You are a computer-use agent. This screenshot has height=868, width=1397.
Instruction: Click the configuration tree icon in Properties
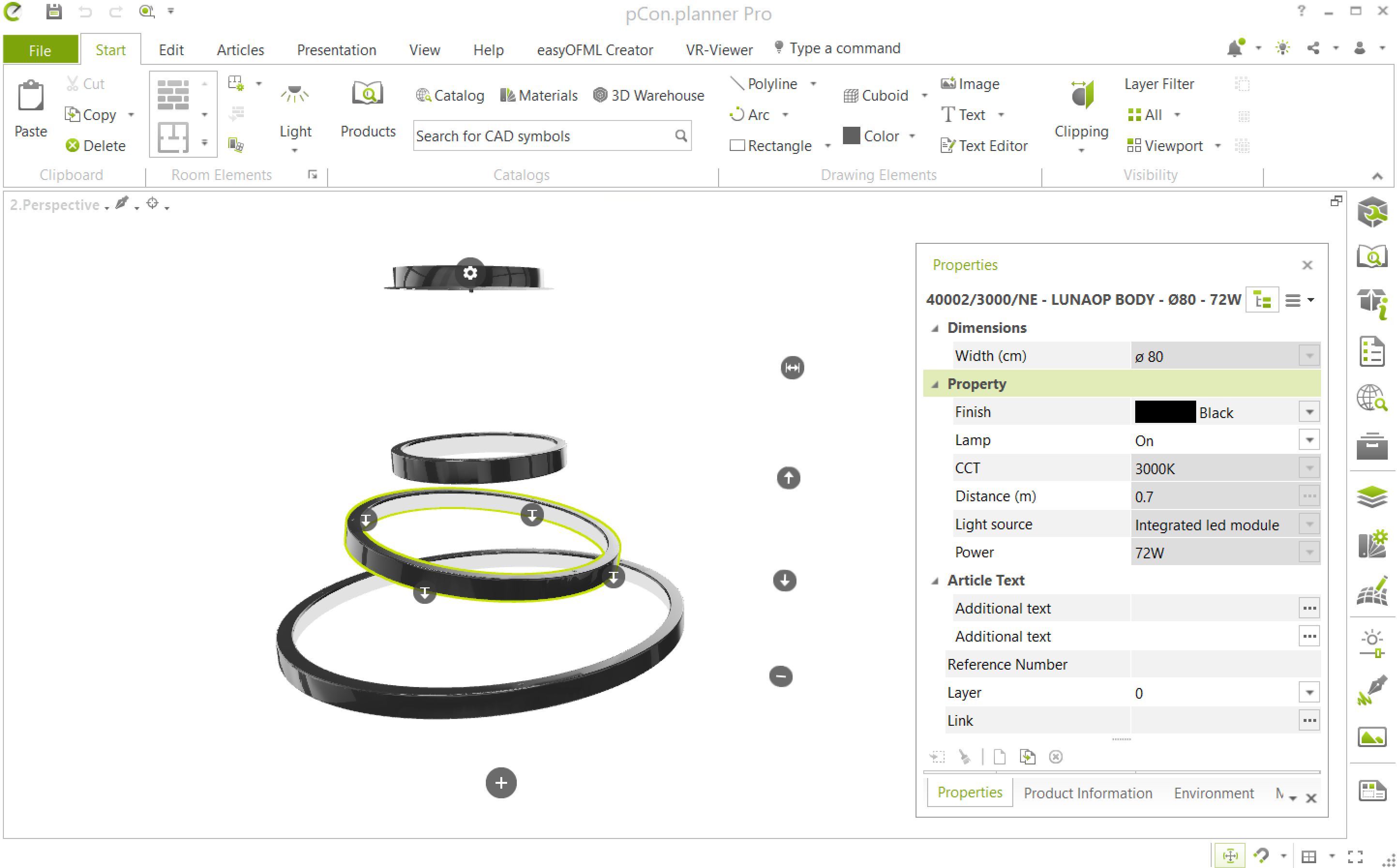point(1262,299)
